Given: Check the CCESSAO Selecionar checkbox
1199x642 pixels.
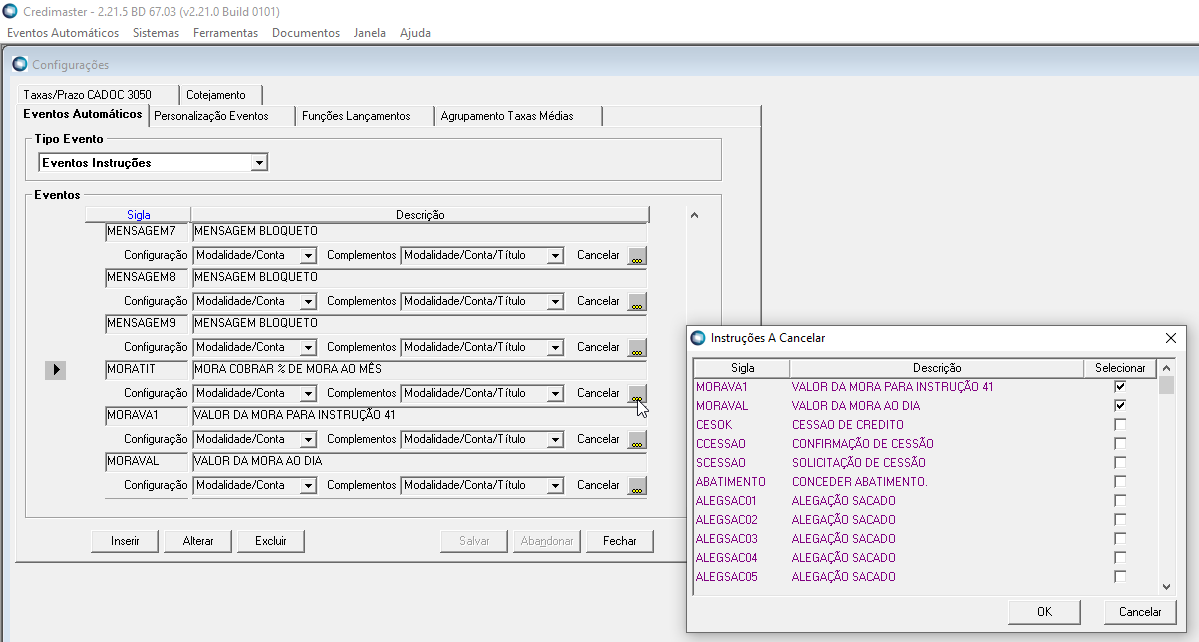Looking at the screenshot, I should 1120,444.
